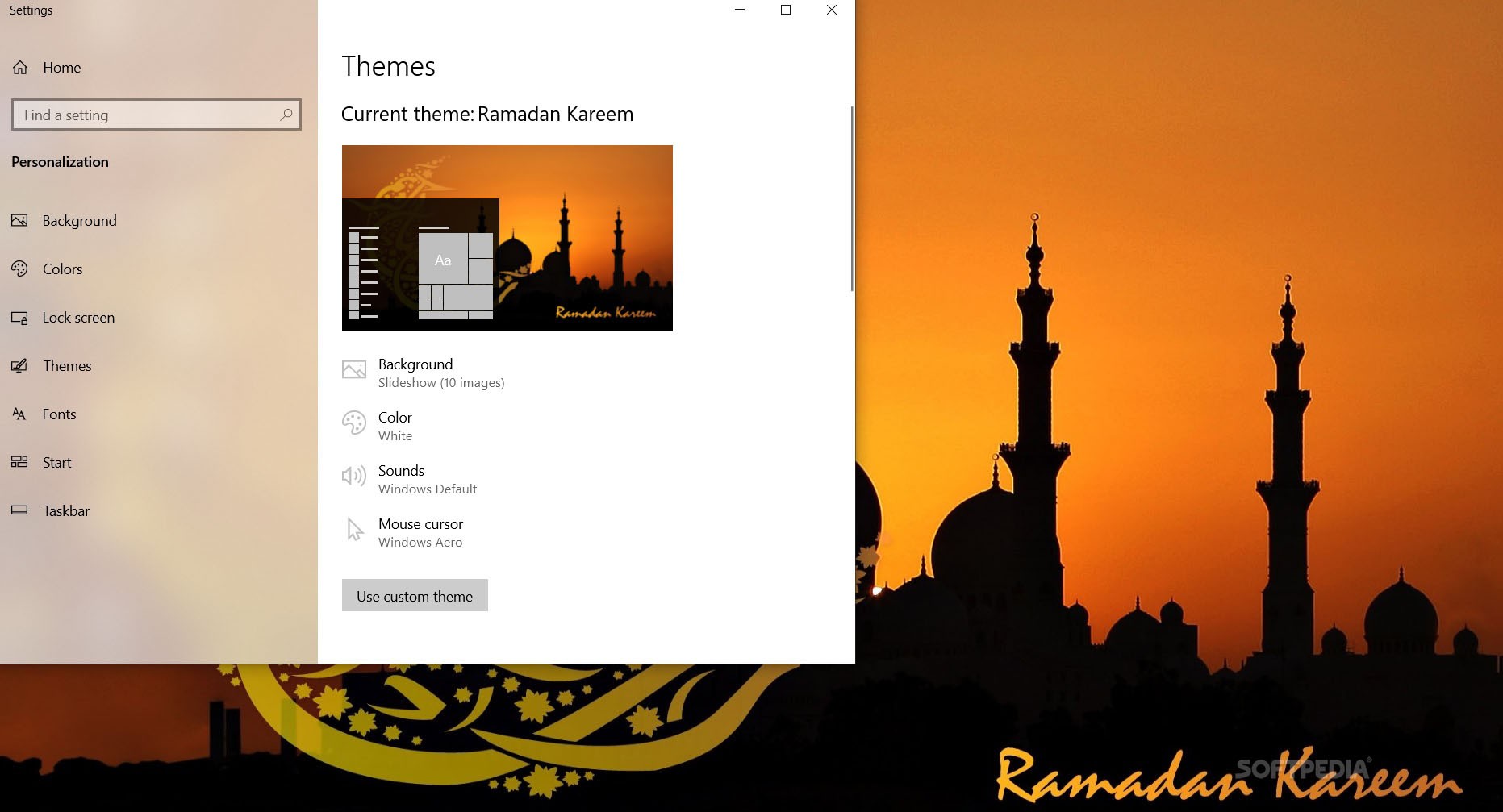
Task: Open the Home icon in Settings sidebar
Action: (x=20, y=68)
